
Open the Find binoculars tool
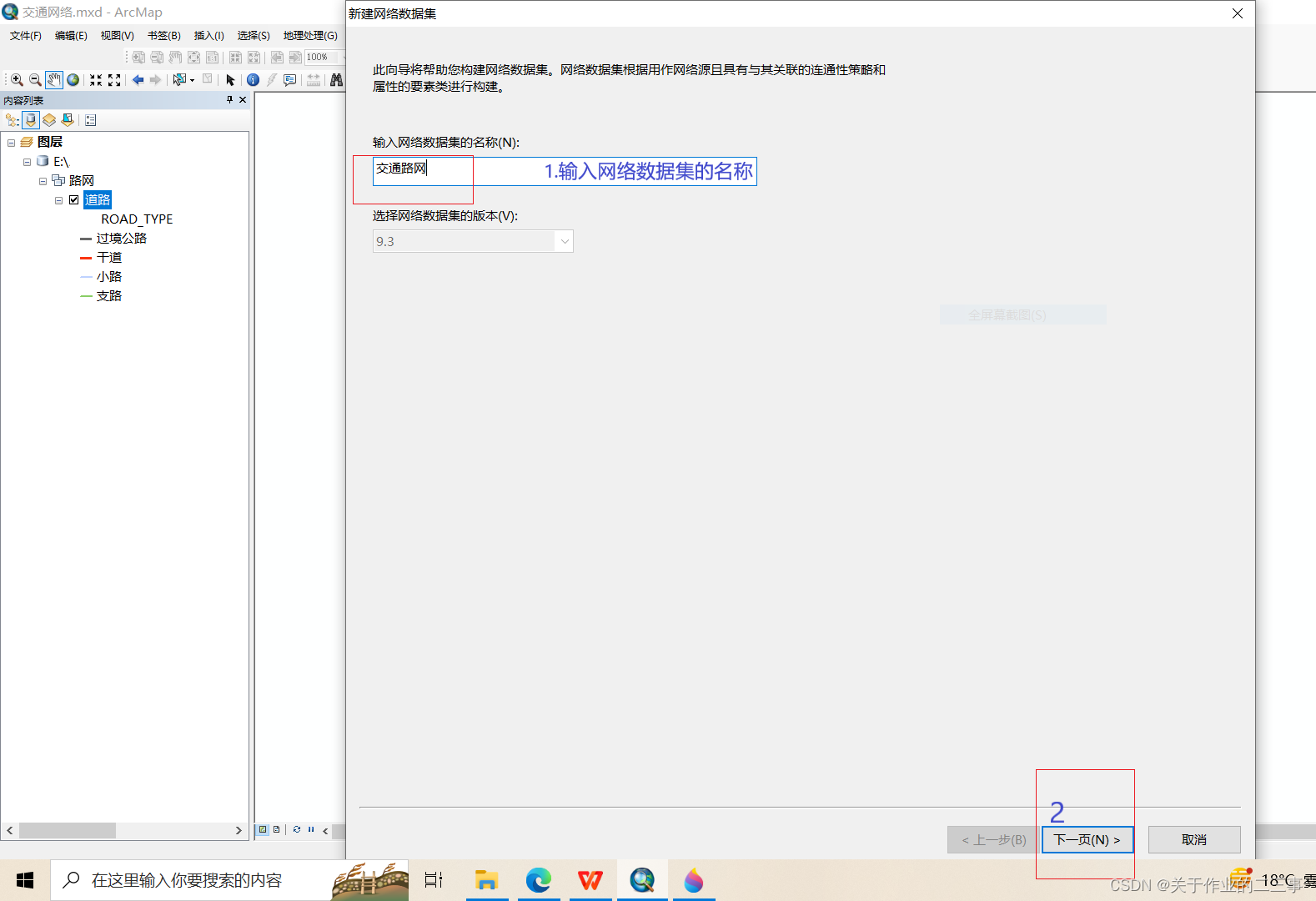point(336,80)
